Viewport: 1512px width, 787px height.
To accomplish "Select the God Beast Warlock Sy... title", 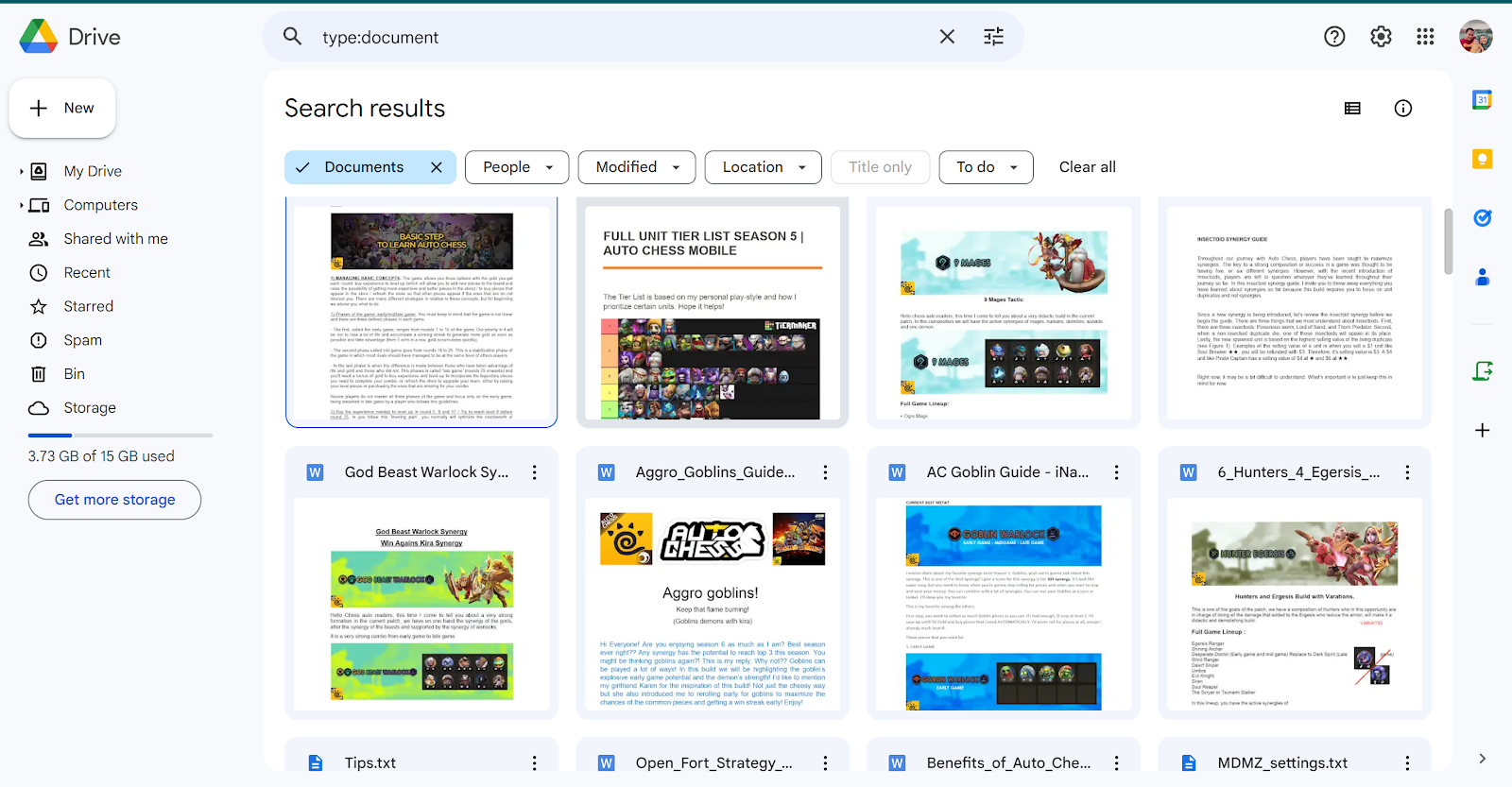I will [x=426, y=472].
